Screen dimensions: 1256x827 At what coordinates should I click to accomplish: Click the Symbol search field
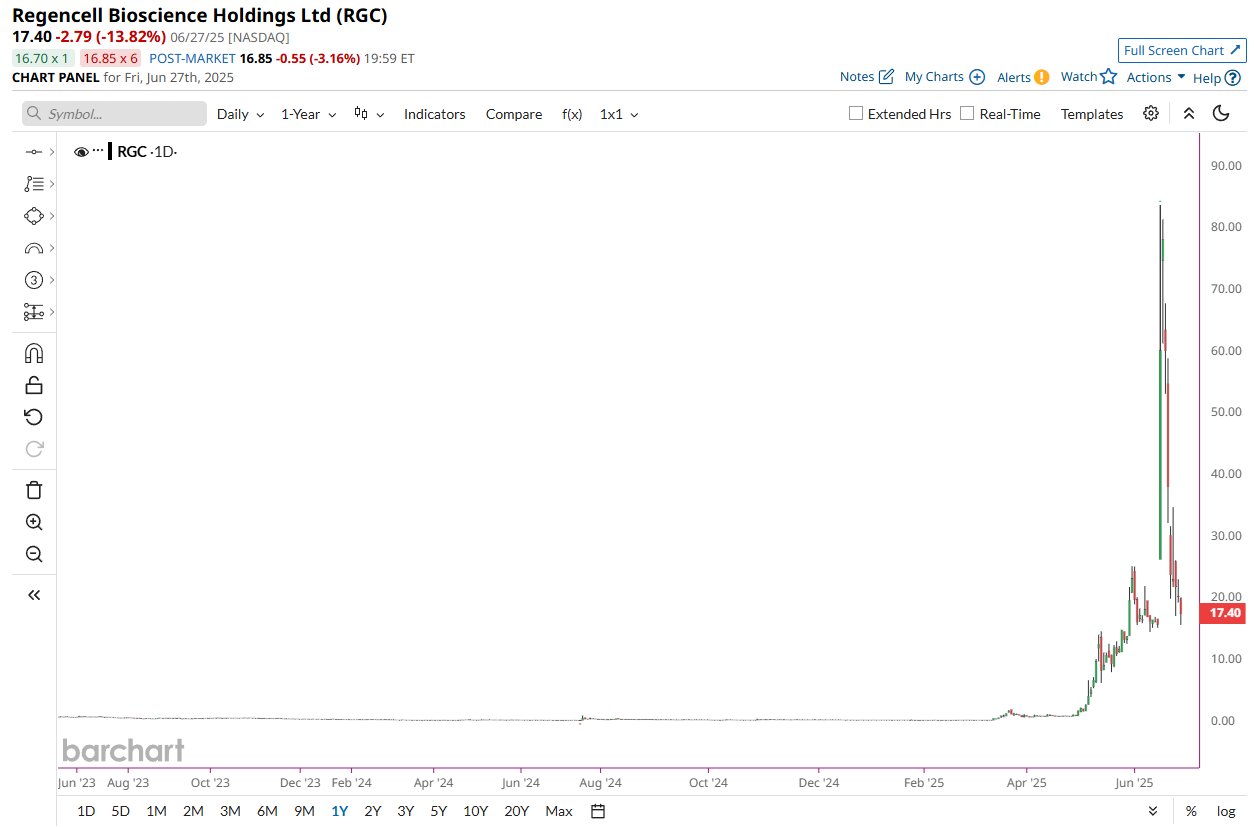click(x=114, y=114)
